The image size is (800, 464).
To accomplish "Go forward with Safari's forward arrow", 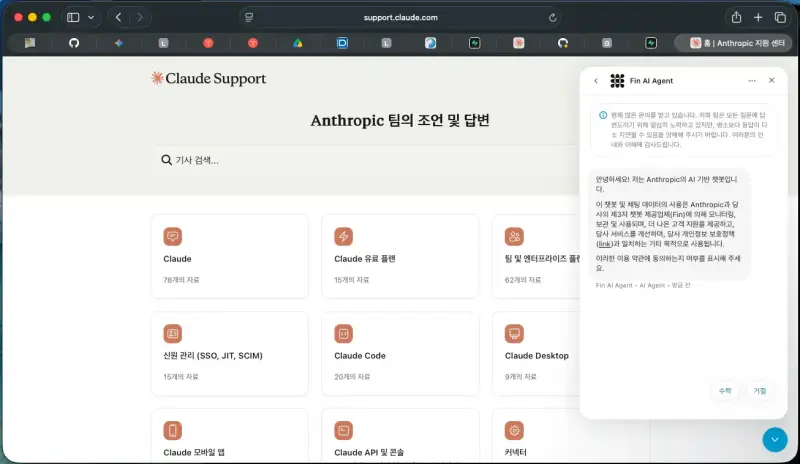I will click(140, 17).
